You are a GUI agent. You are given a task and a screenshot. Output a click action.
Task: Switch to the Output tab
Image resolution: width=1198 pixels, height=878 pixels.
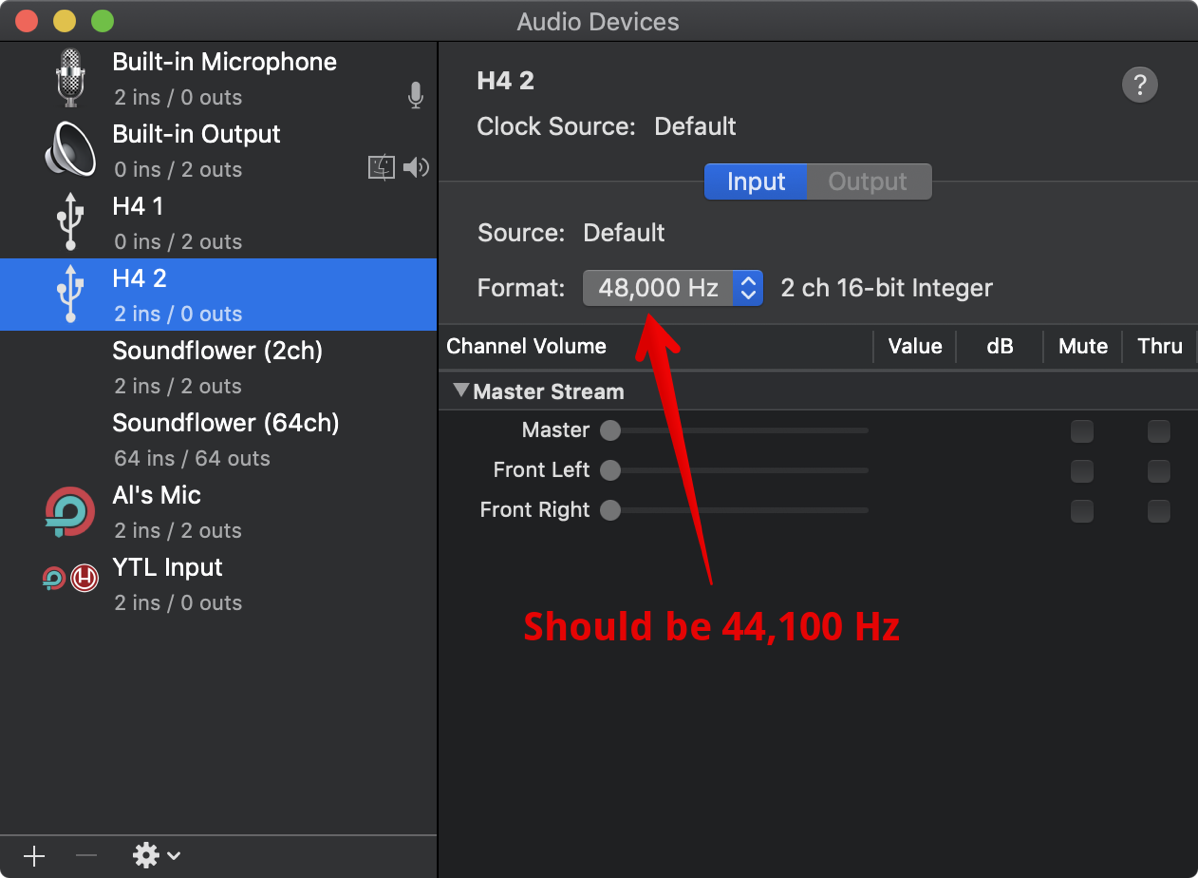coord(868,182)
